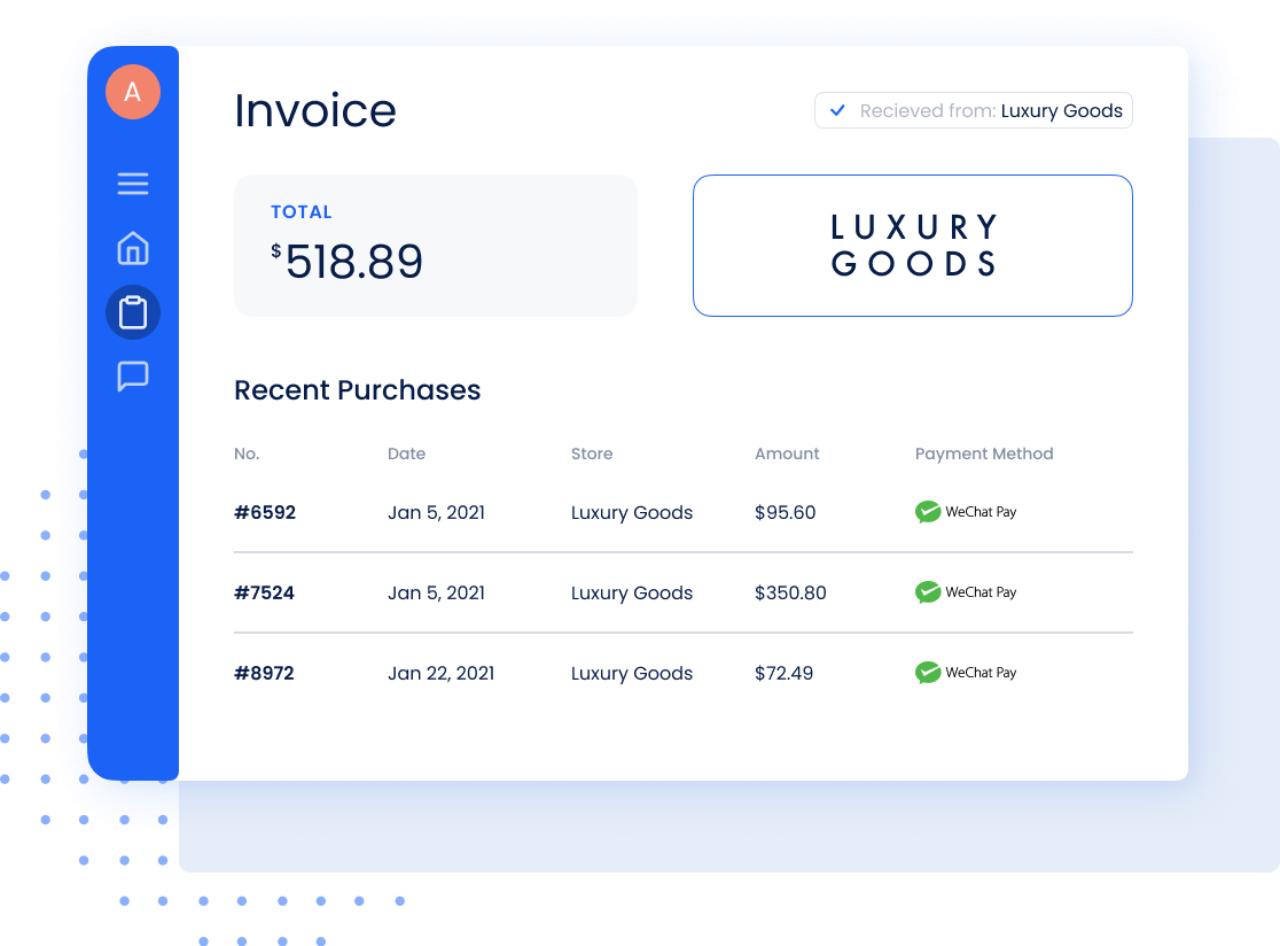The height and width of the screenshot is (946, 1280).
Task: Click the Jan 5, 2021 date for #7524
Action: [x=436, y=593]
